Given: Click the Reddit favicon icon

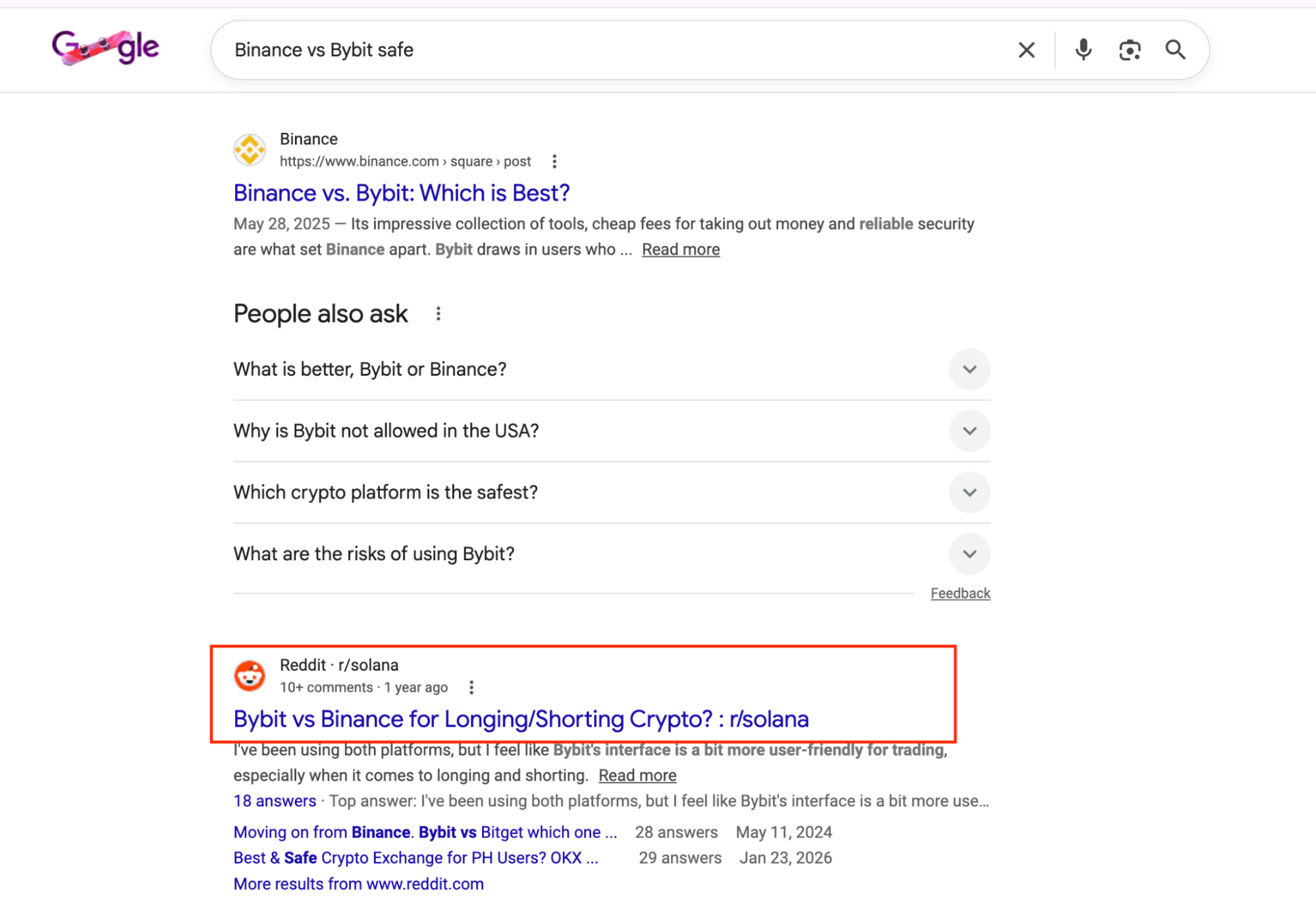Looking at the screenshot, I should click(250, 676).
